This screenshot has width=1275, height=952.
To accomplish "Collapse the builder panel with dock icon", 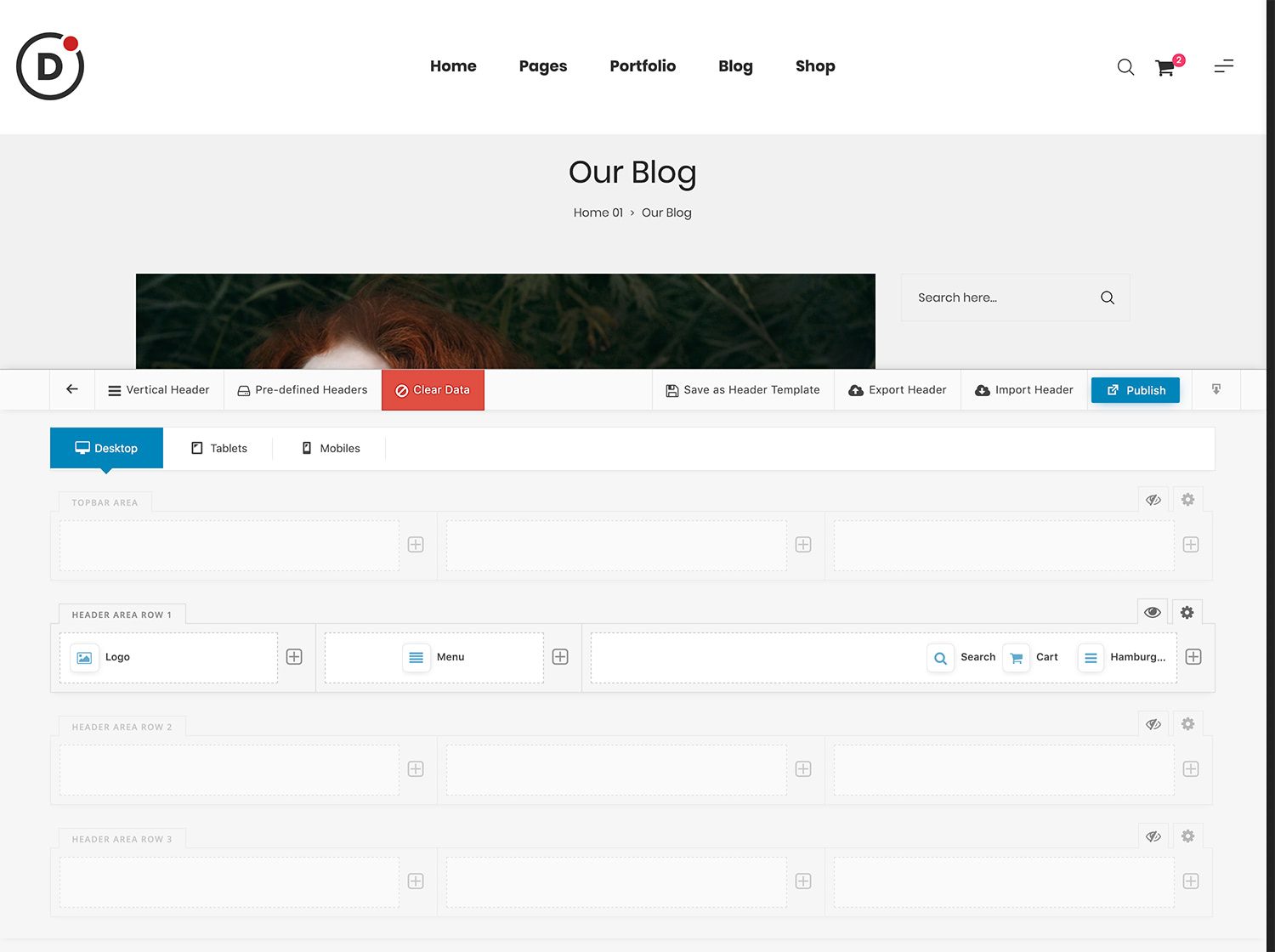I will point(1216,389).
